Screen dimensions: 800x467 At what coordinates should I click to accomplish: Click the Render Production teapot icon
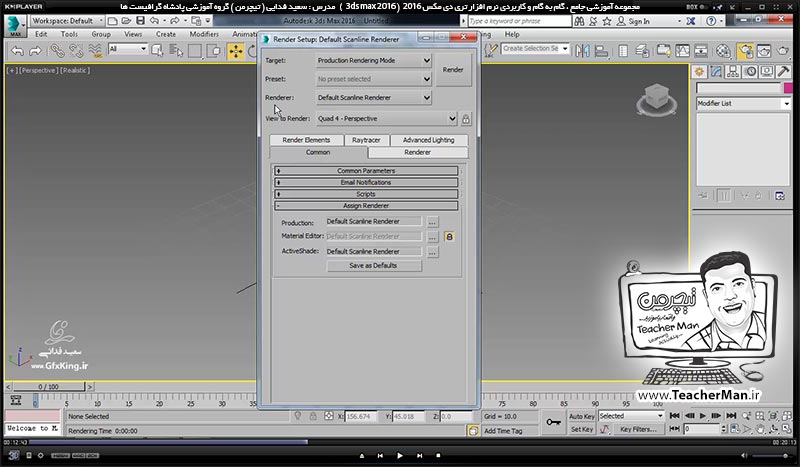783,51
